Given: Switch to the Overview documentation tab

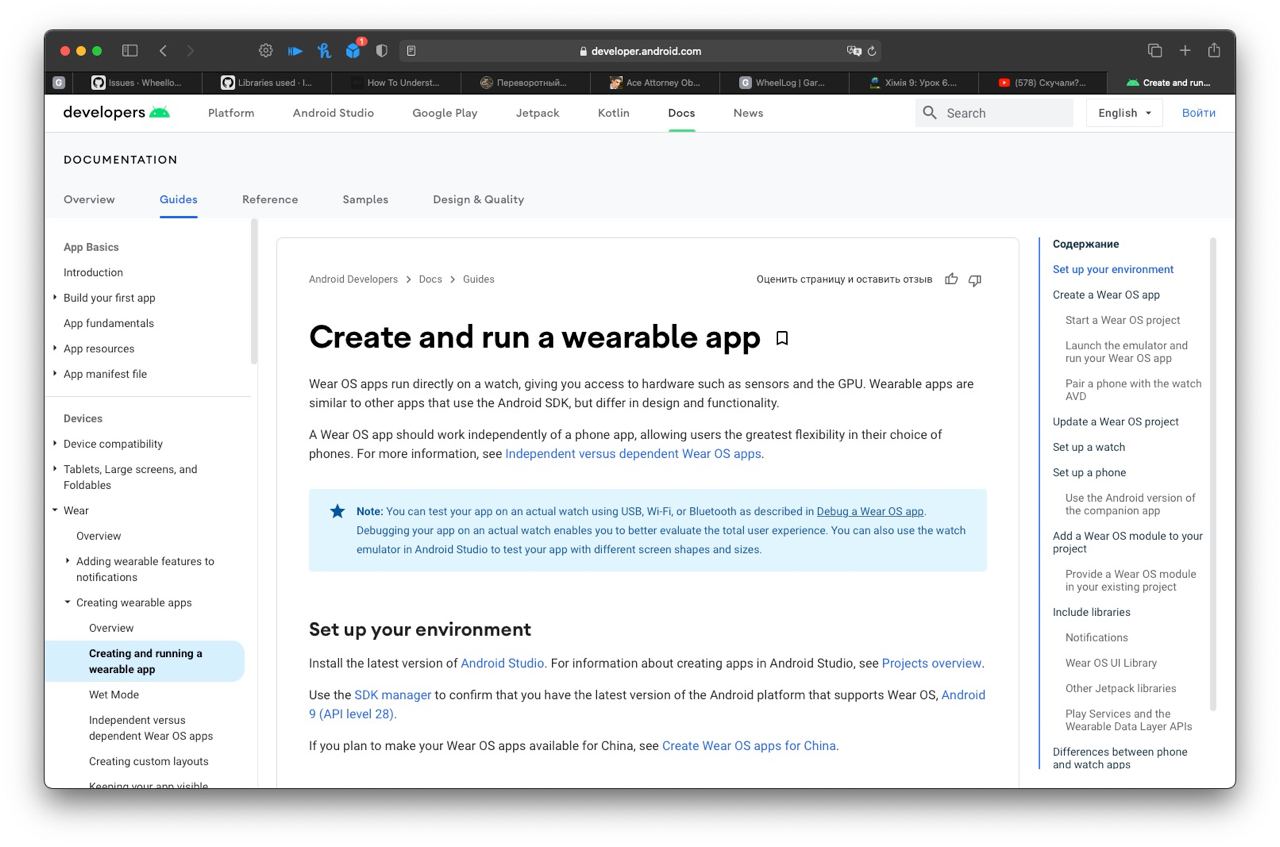Looking at the screenshot, I should [89, 199].
